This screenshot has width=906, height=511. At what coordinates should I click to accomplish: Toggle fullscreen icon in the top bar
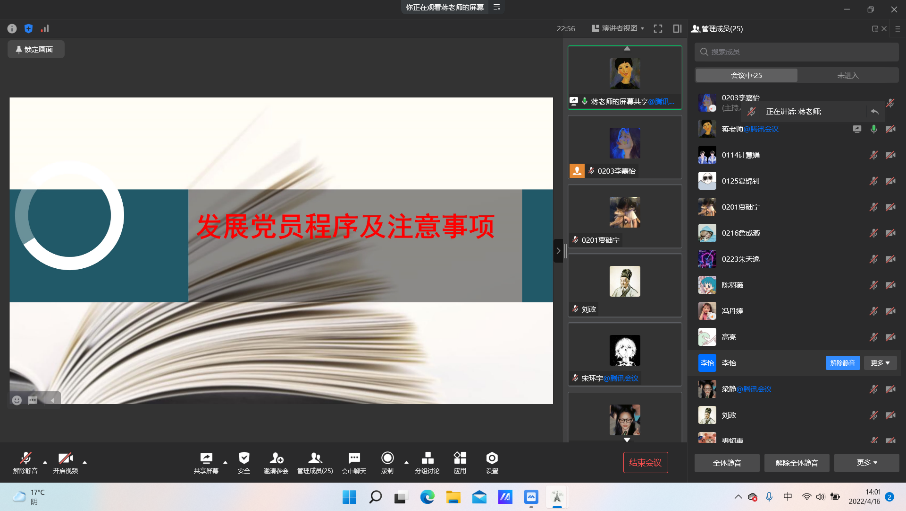tap(658, 29)
